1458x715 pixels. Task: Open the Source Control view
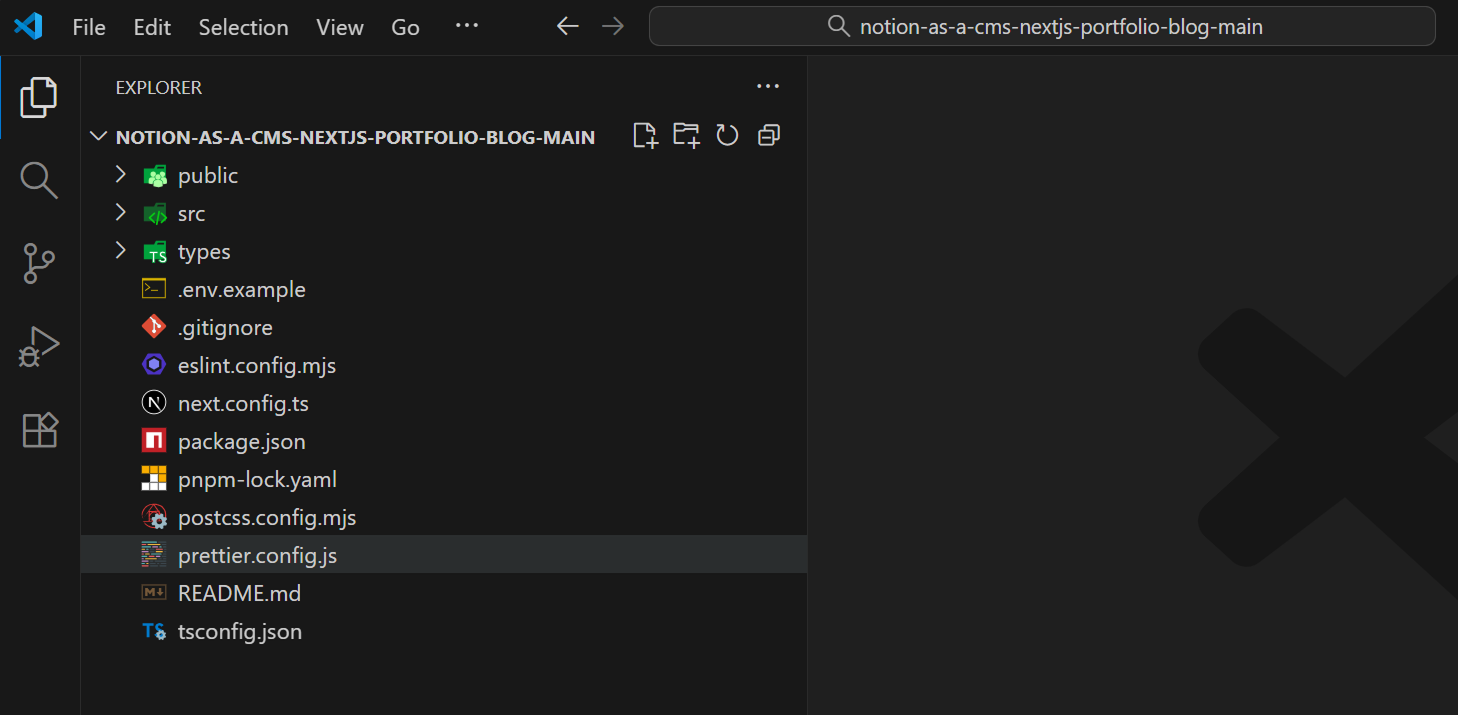coord(39,264)
